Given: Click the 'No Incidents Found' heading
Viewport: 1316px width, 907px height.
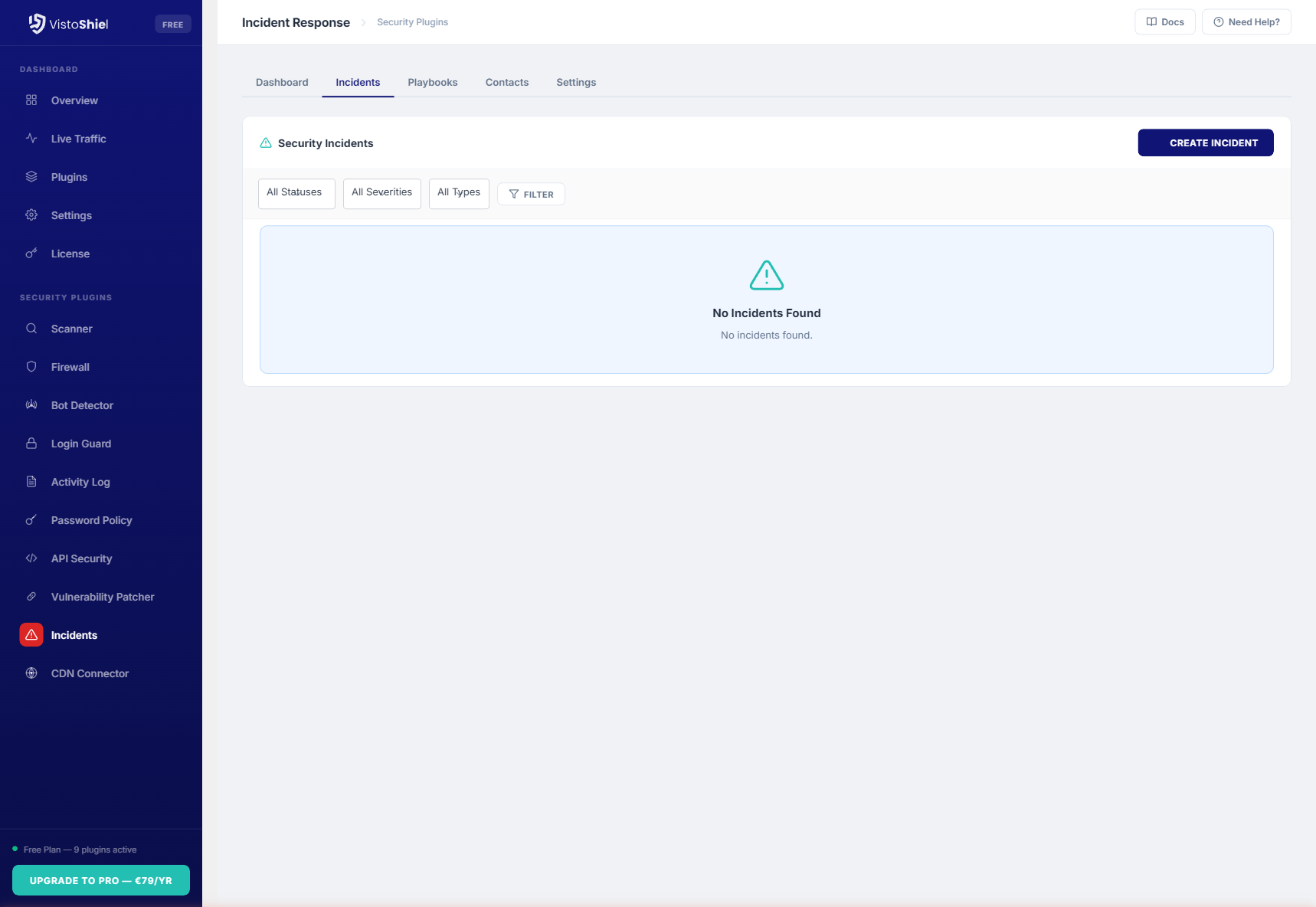Looking at the screenshot, I should (x=767, y=313).
